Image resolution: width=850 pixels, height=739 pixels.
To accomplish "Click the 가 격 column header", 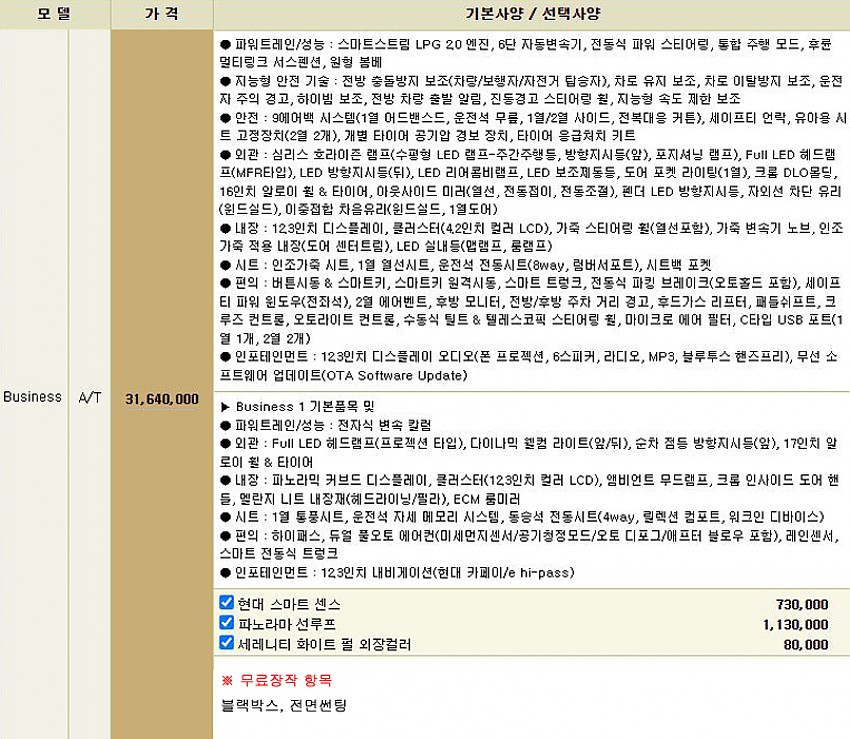I will coord(161,14).
